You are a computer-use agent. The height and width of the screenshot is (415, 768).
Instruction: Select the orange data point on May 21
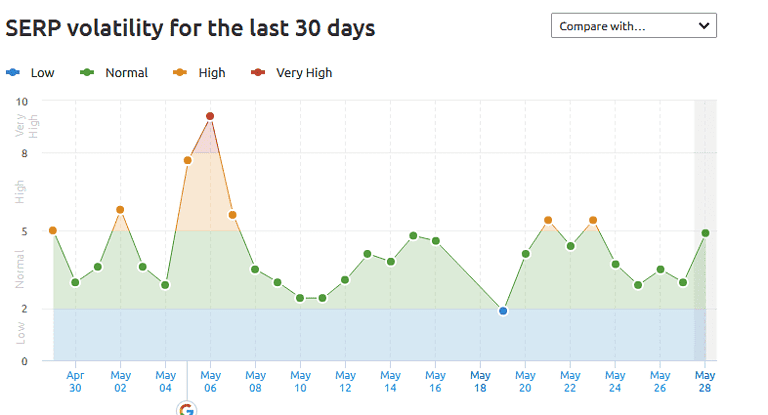pos(548,220)
